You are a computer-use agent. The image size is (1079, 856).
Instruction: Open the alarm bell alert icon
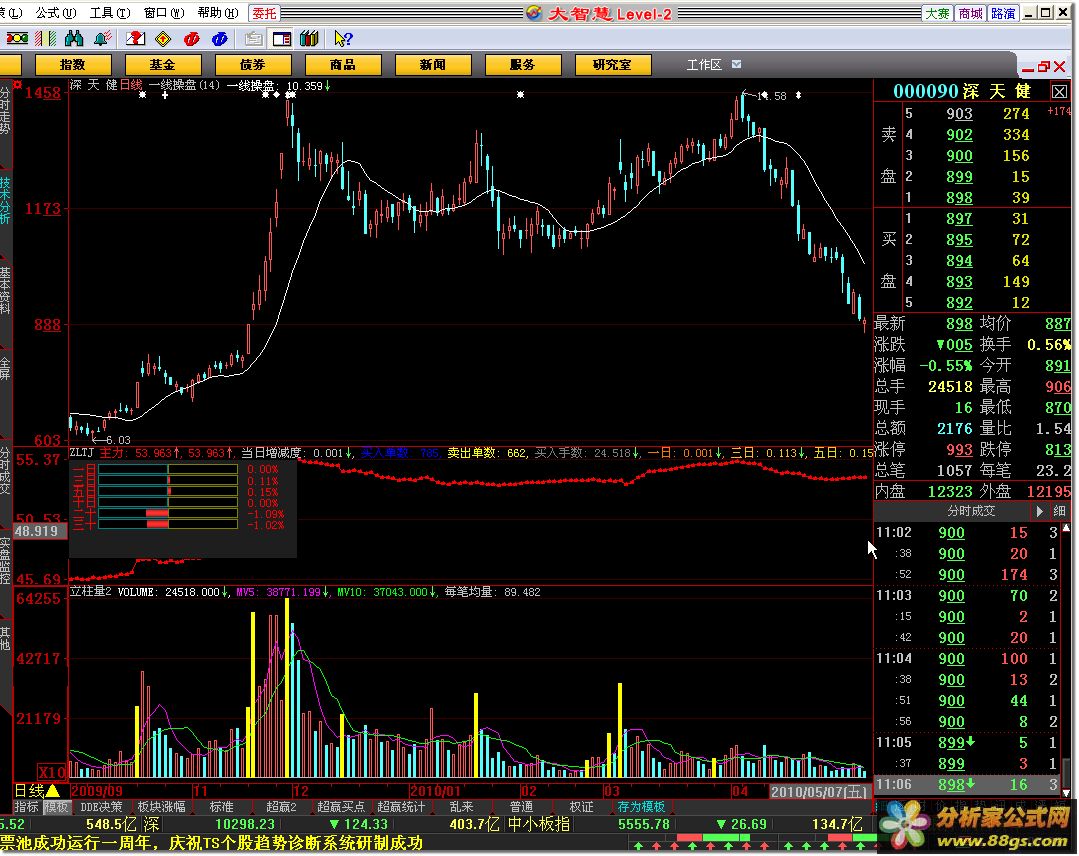[x=102, y=39]
